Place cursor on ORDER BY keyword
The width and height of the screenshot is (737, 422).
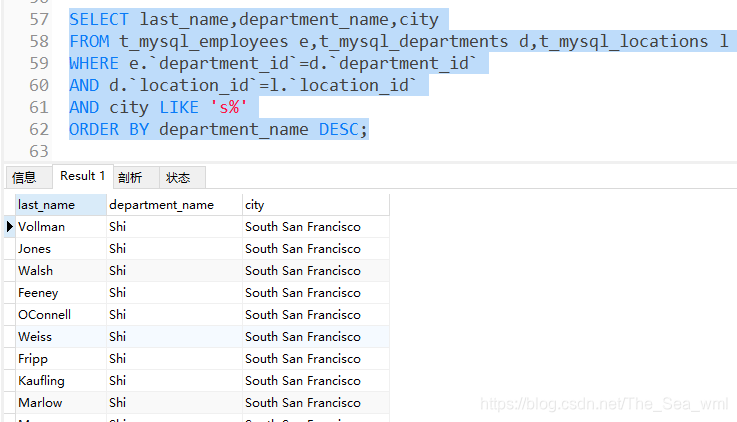[x=109, y=129]
